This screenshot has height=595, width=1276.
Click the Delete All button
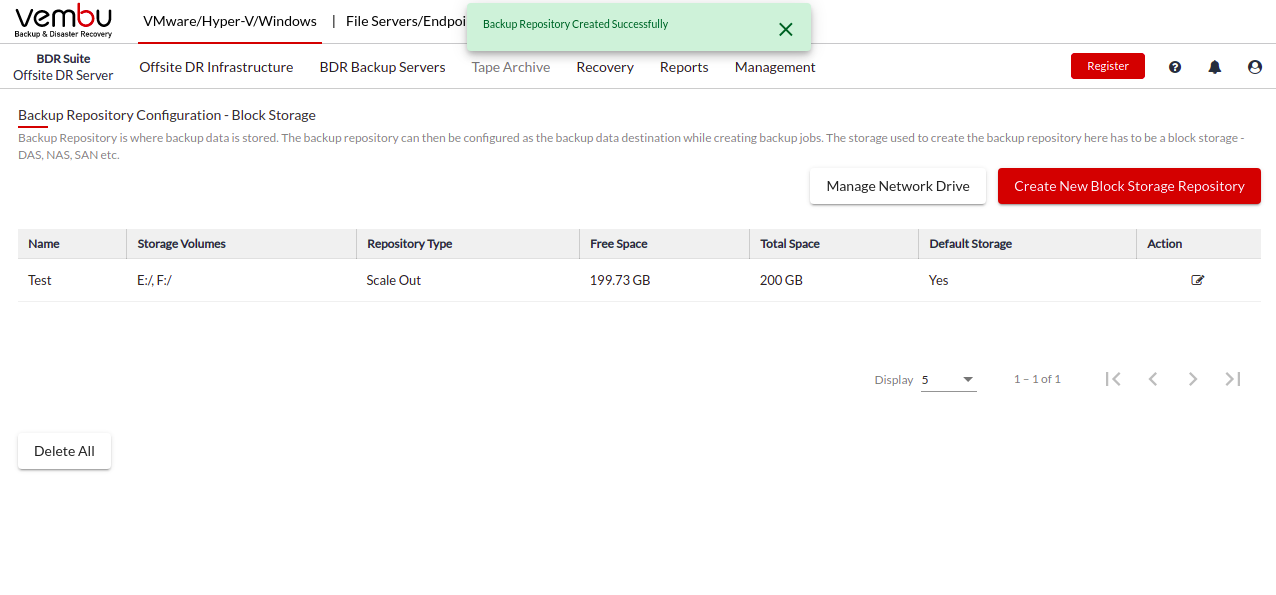(64, 451)
